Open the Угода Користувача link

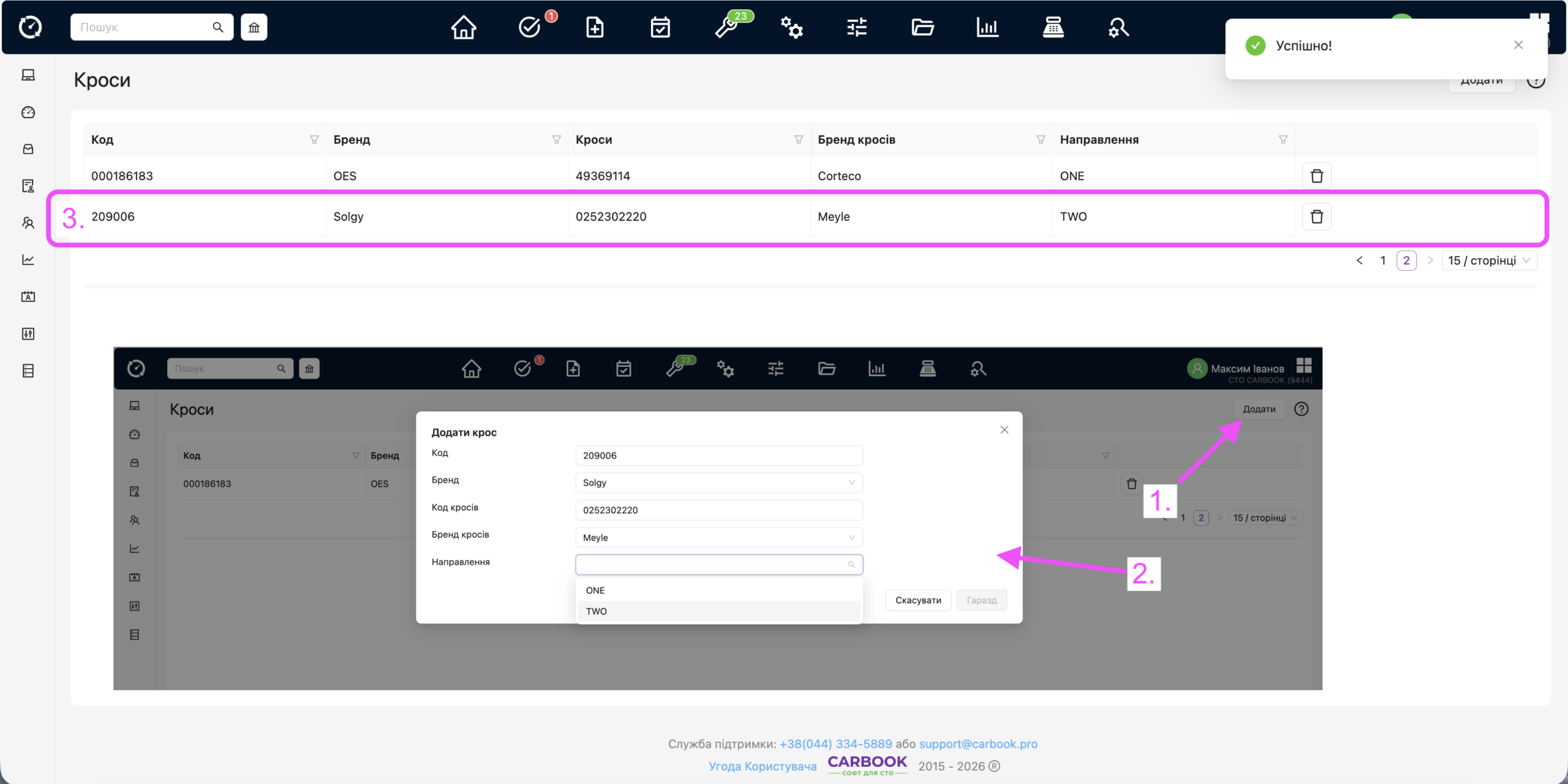(x=763, y=766)
